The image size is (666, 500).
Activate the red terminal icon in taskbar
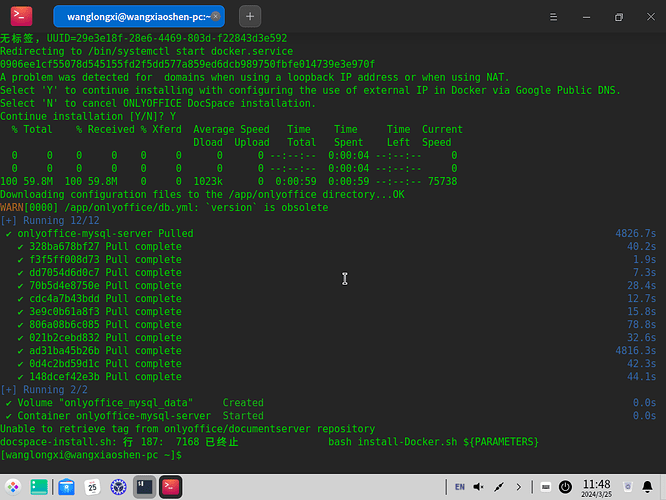pyautogui.click(x=171, y=487)
